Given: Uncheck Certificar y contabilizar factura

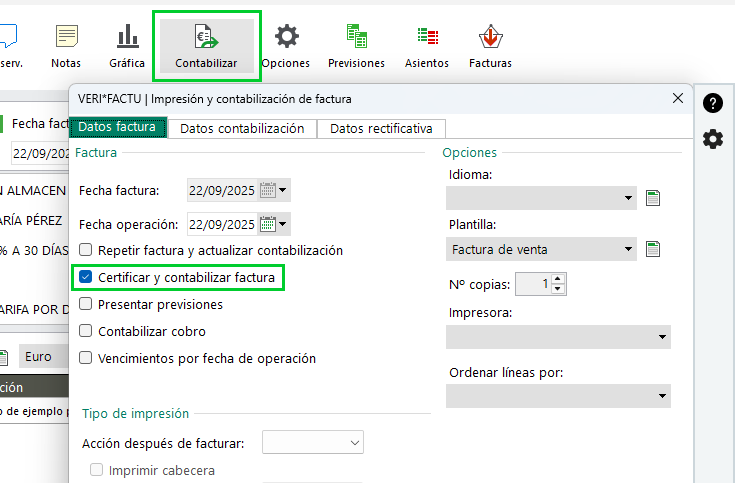Looking at the screenshot, I should [85, 277].
